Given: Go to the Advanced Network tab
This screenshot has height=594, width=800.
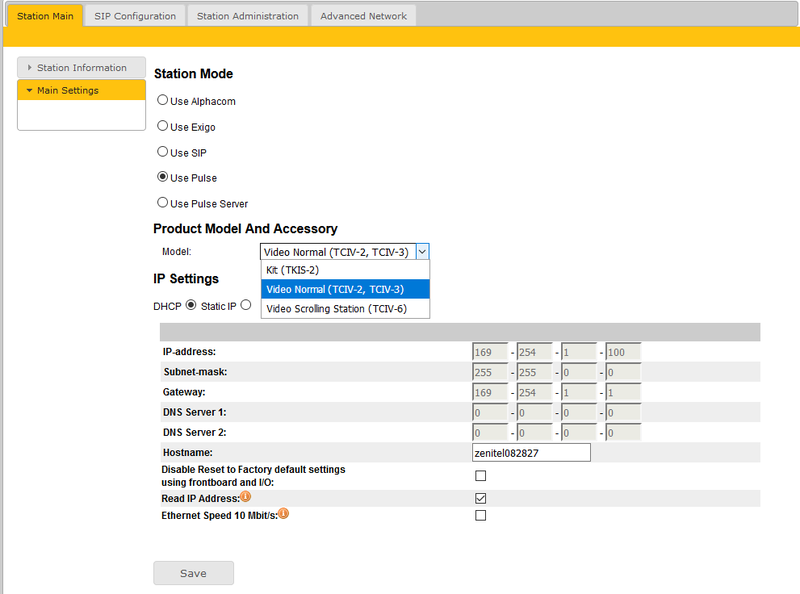Looking at the screenshot, I should pos(363,16).
